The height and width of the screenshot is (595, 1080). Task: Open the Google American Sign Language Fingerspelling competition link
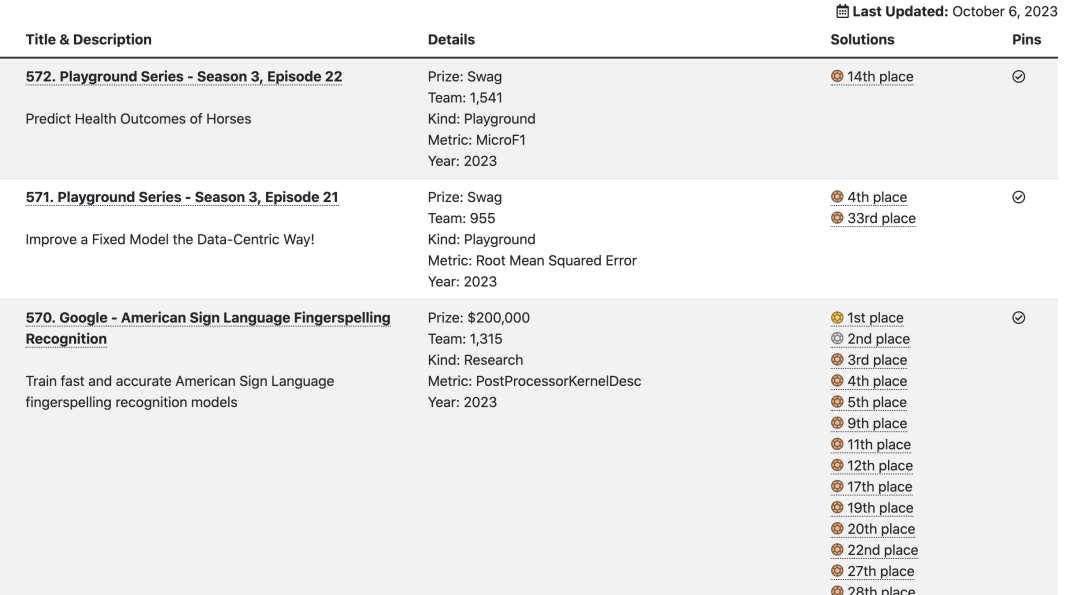pos(207,318)
